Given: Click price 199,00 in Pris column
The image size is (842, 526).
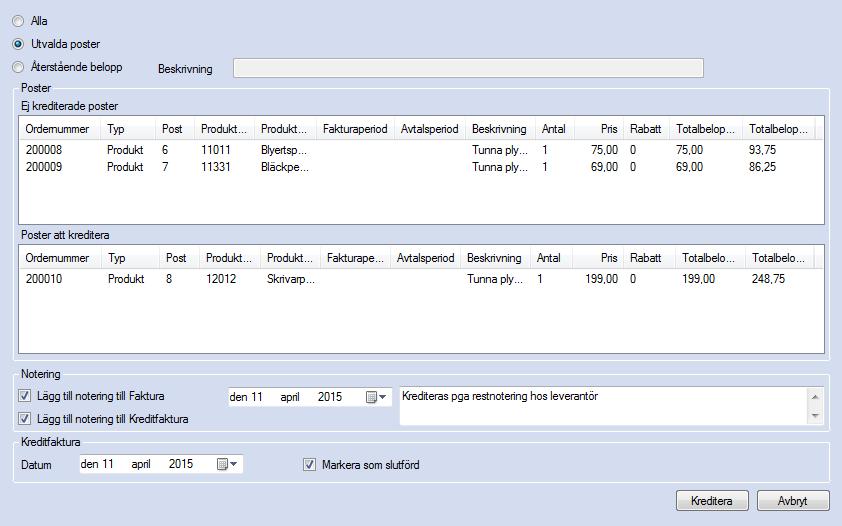Looking at the screenshot, I should click(601, 279).
